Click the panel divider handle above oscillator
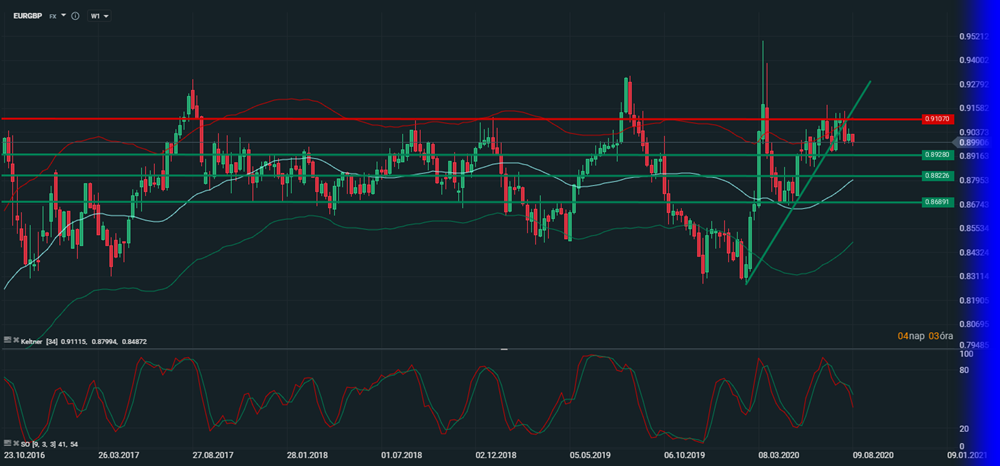 point(504,349)
